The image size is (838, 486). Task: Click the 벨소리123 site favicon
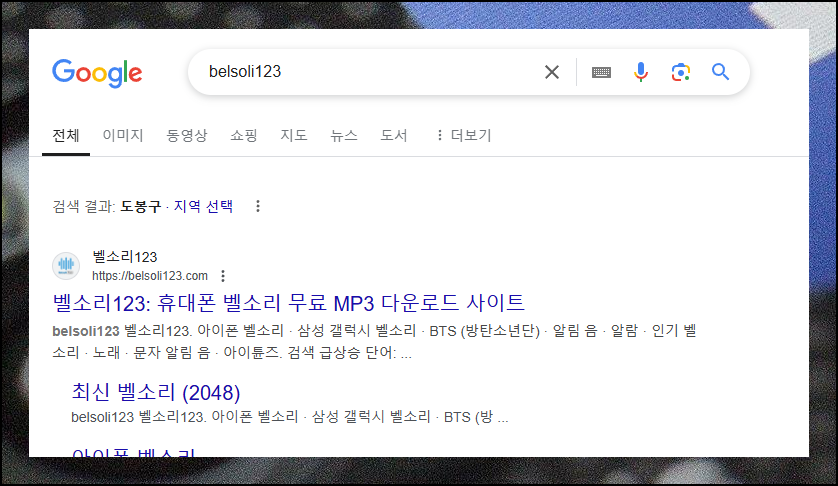pyautogui.click(x=66, y=266)
